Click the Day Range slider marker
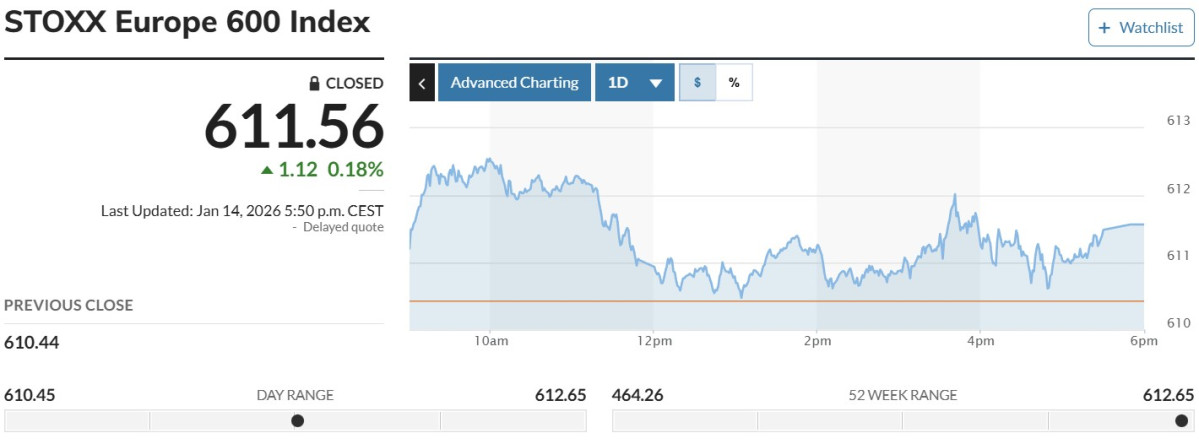The height and width of the screenshot is (444, 1199). tap(297, 420)
